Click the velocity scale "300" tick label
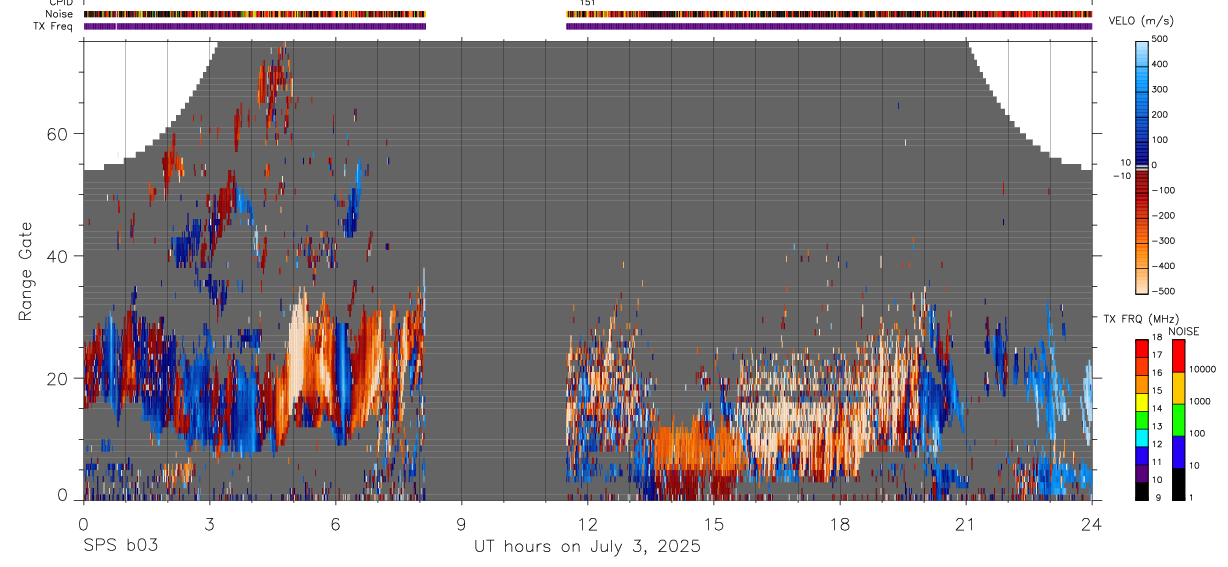 tap(1160, 89)
